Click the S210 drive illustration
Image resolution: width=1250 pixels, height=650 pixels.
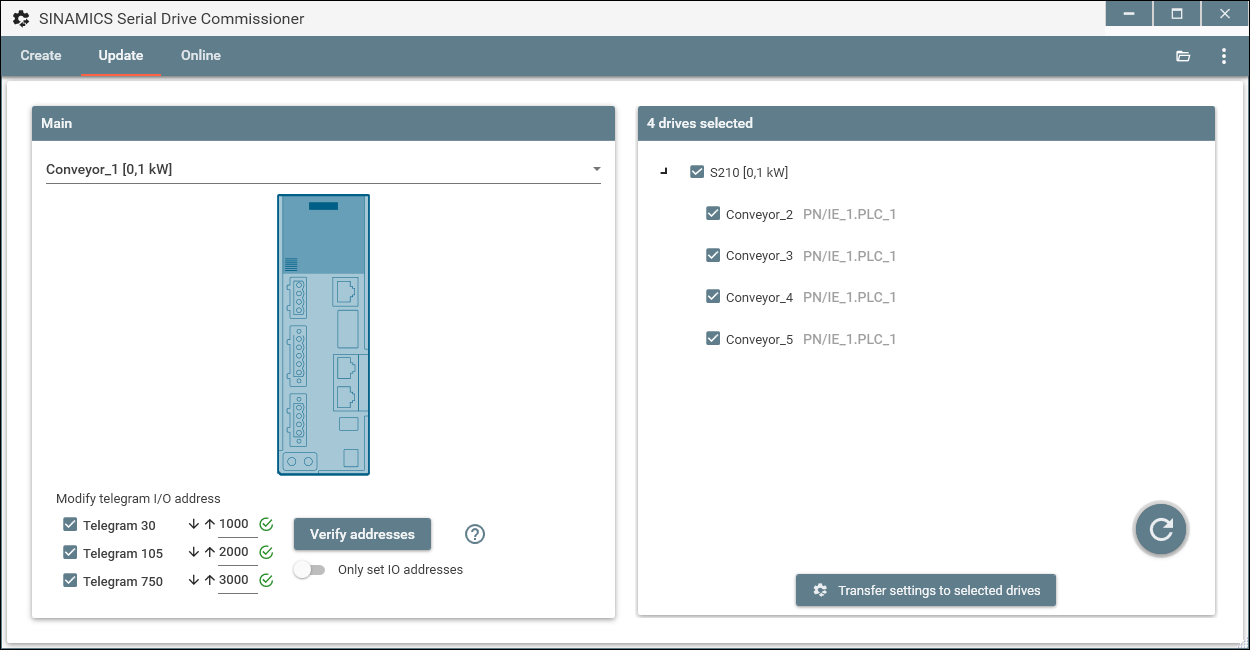click(x=324, y=335)
